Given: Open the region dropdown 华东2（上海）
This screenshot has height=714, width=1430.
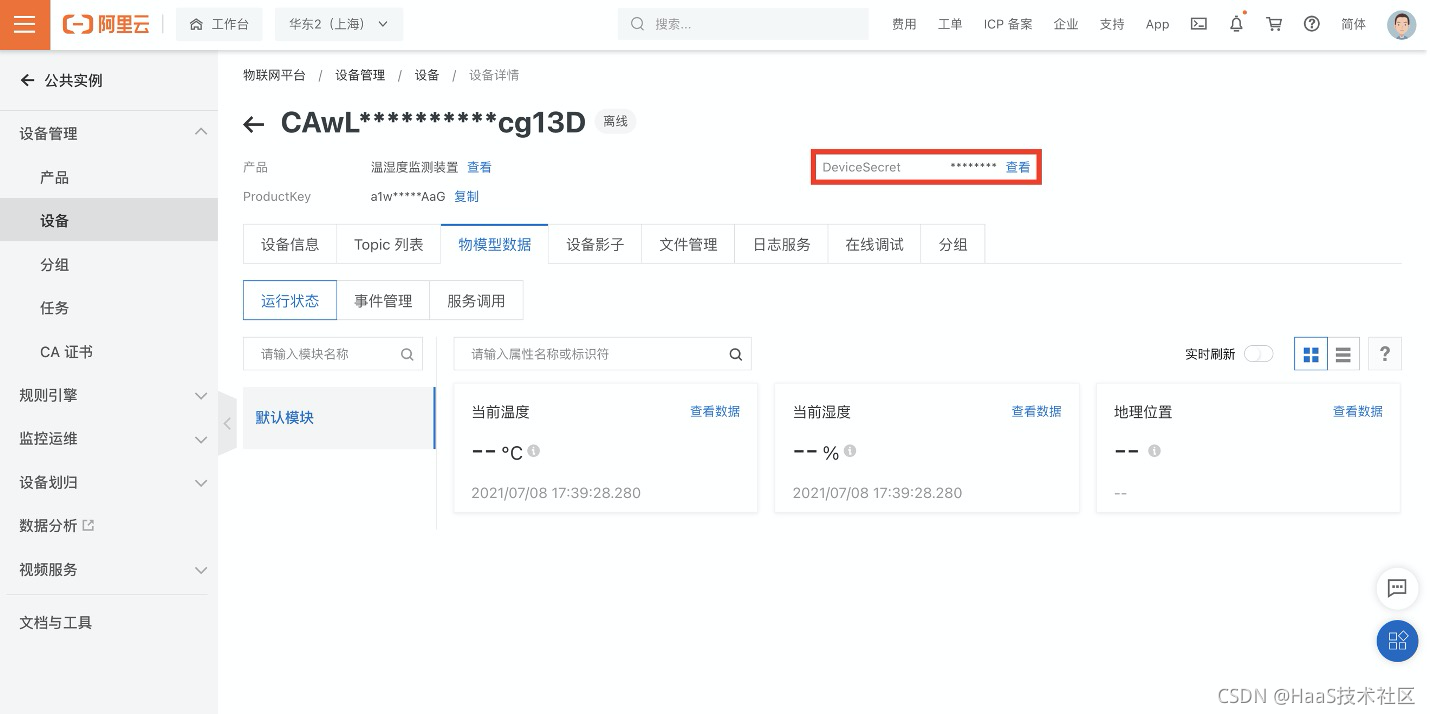Looking at the screenshot, I should 339,24.
